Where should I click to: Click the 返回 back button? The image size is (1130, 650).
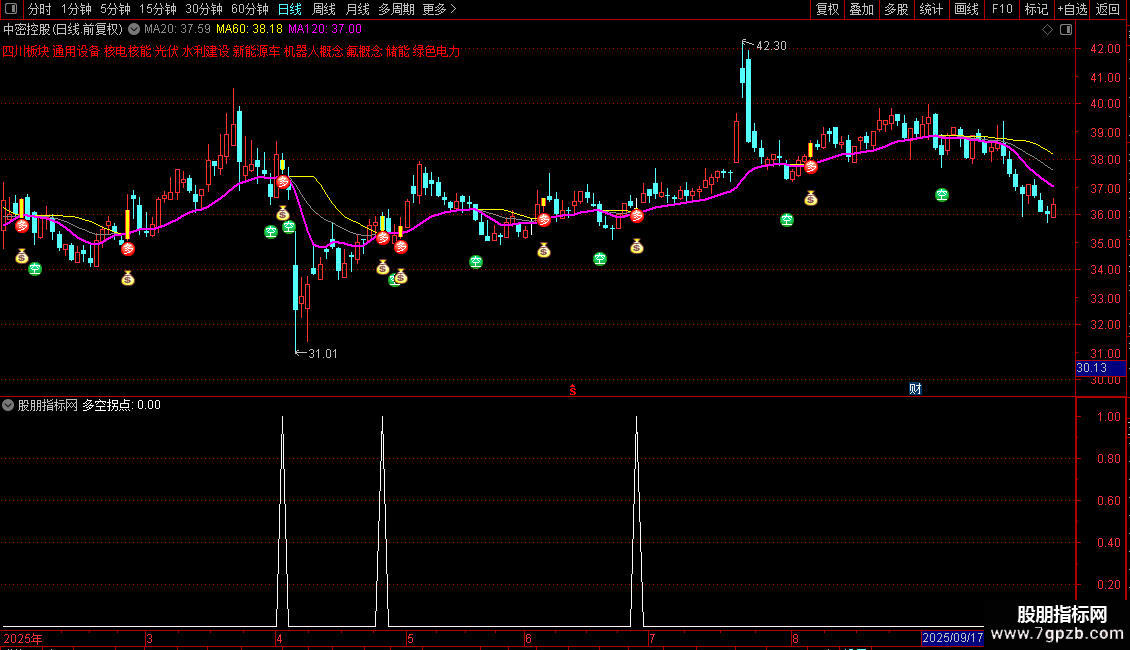pyautogui.click(x=1108, y=9)
